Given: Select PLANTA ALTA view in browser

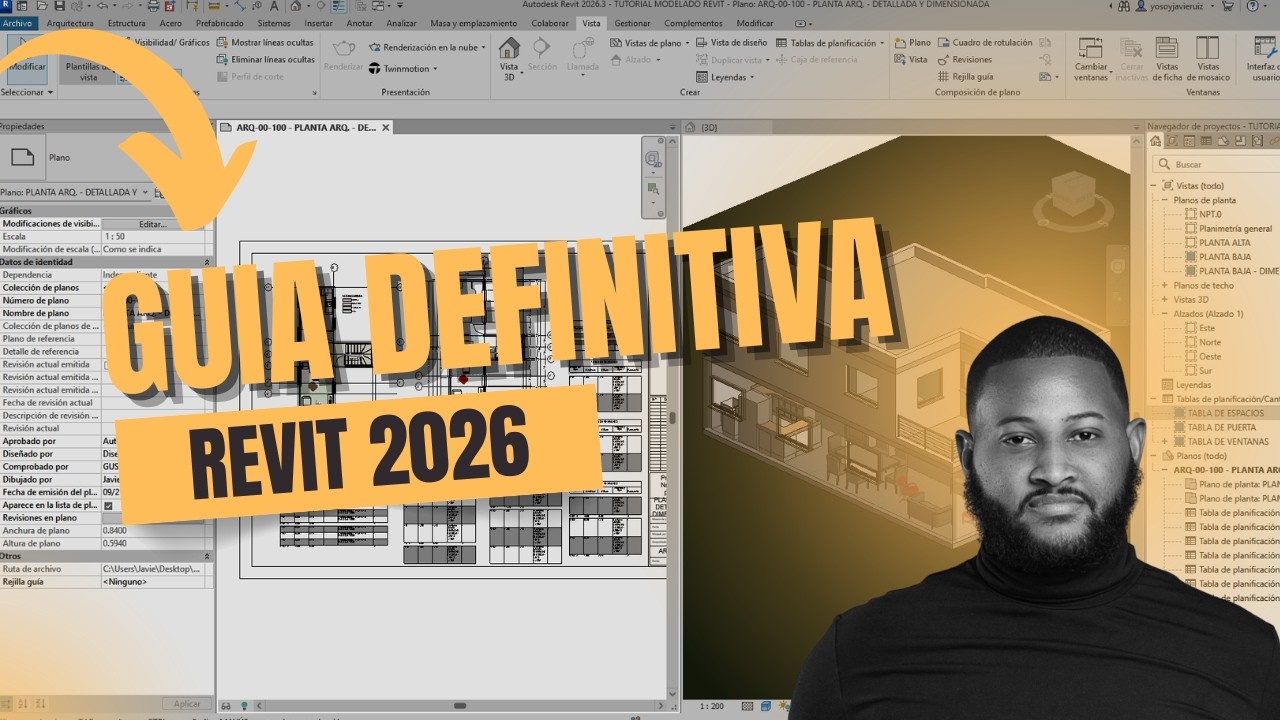Looking at the screenshot, I should tap(1225, 242).
